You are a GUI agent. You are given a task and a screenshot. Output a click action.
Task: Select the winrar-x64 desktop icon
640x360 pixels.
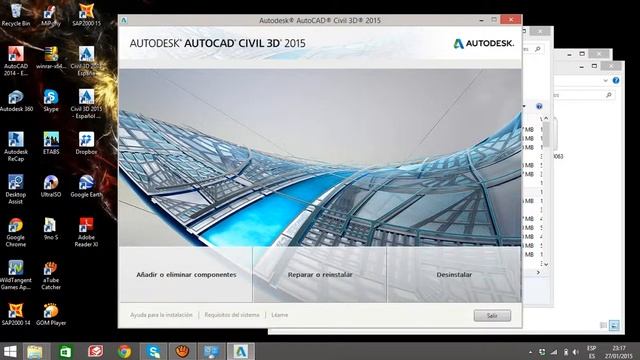(51, 58)
